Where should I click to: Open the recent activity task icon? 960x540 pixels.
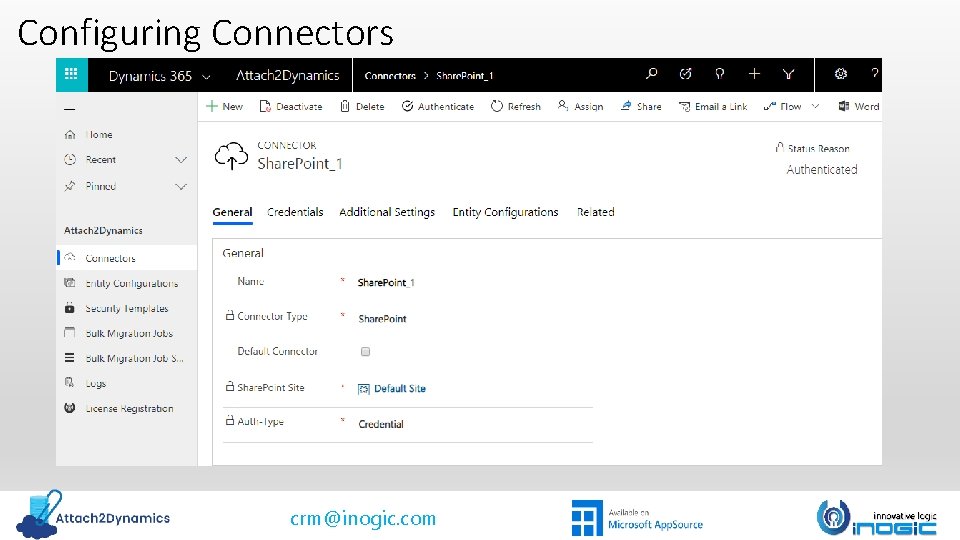(x=686, y=74)
